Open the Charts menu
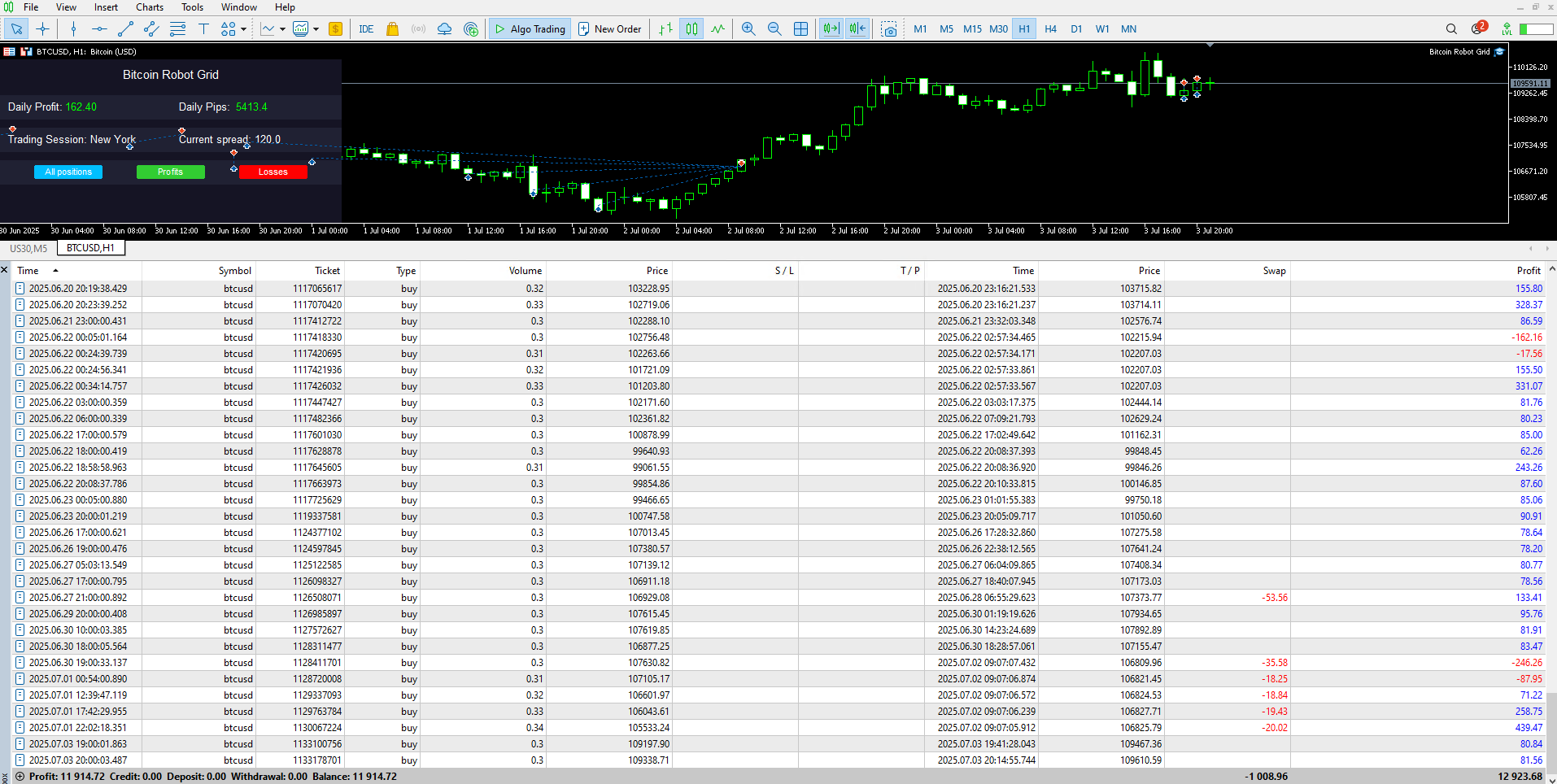 (150, 7)
